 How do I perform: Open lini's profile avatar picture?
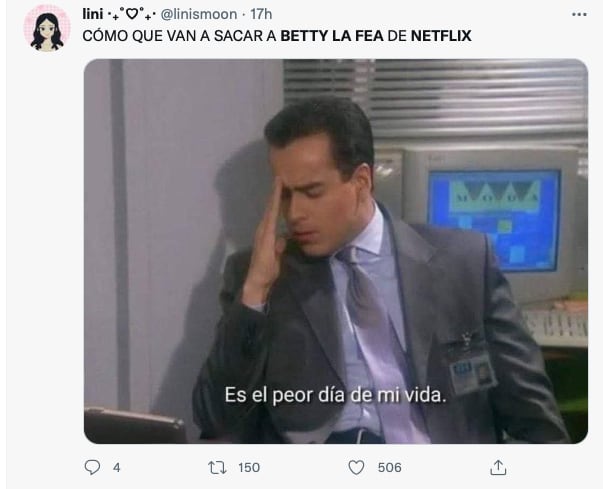[x=47, y=29]
